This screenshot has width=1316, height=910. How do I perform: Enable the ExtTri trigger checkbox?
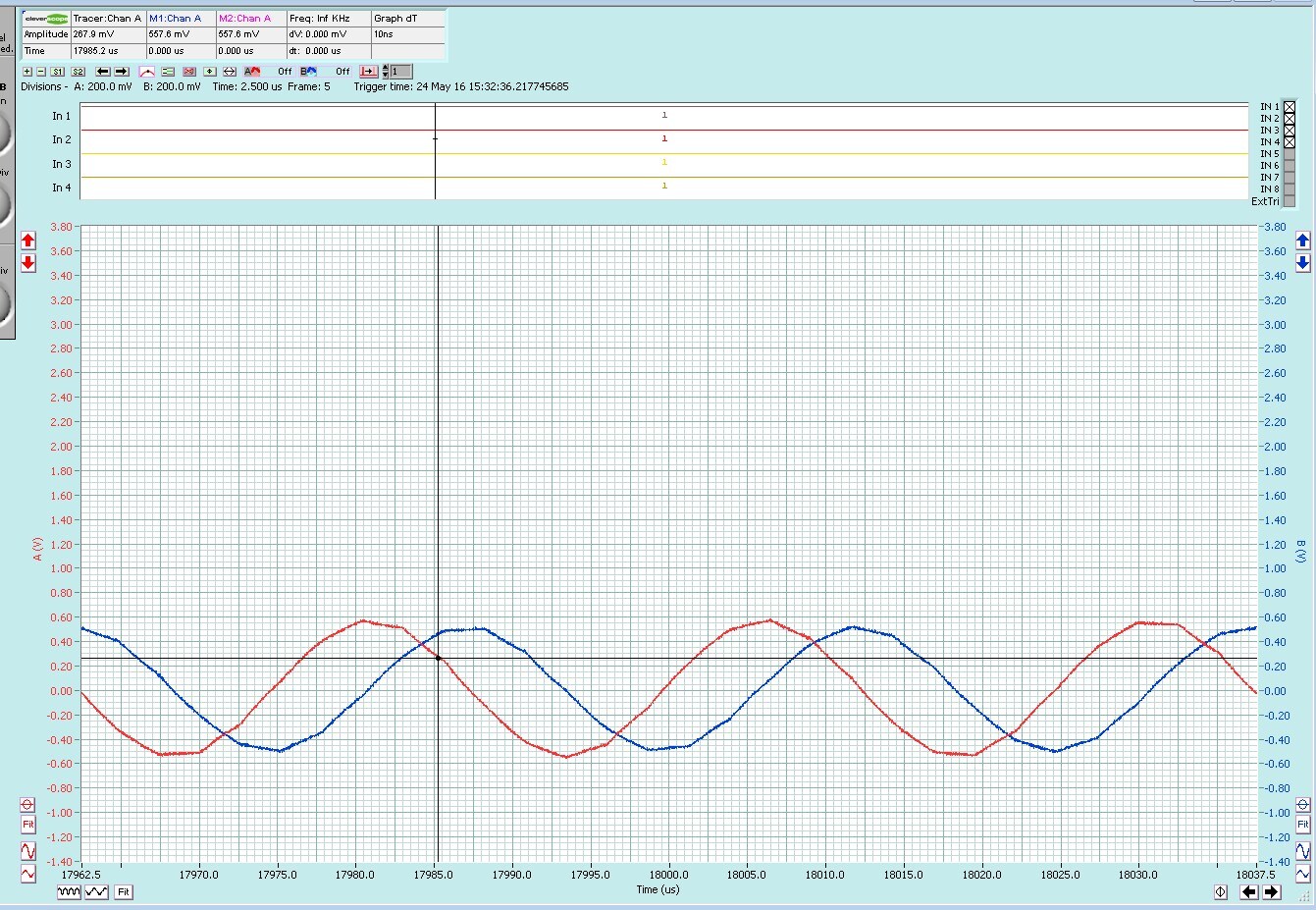(x=1290, y=201)
